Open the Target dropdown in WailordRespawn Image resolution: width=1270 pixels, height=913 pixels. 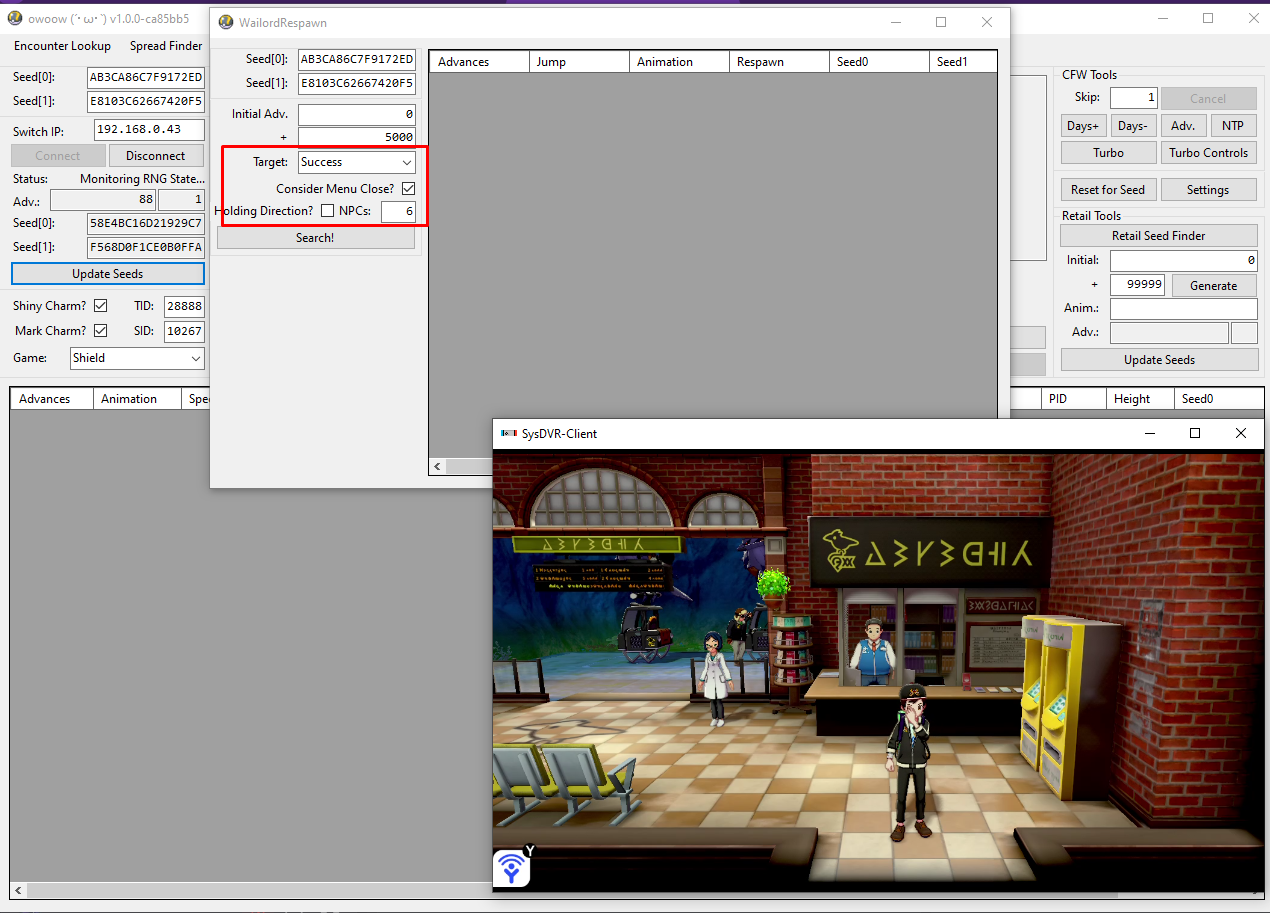coord(357,162)
